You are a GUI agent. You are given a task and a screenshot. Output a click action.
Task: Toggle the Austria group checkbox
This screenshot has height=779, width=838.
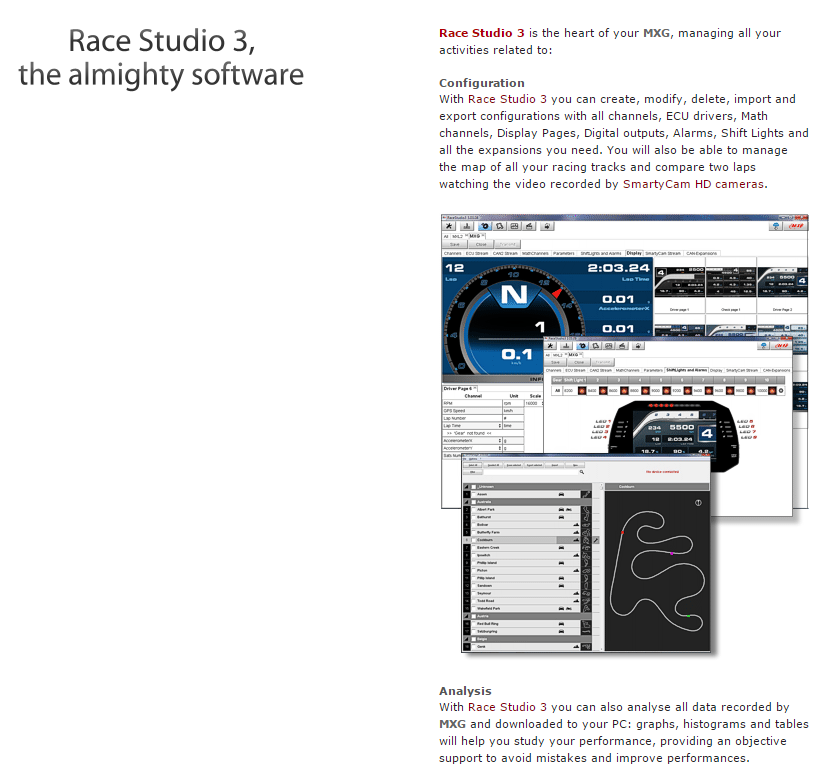click(x=475, y=616)
